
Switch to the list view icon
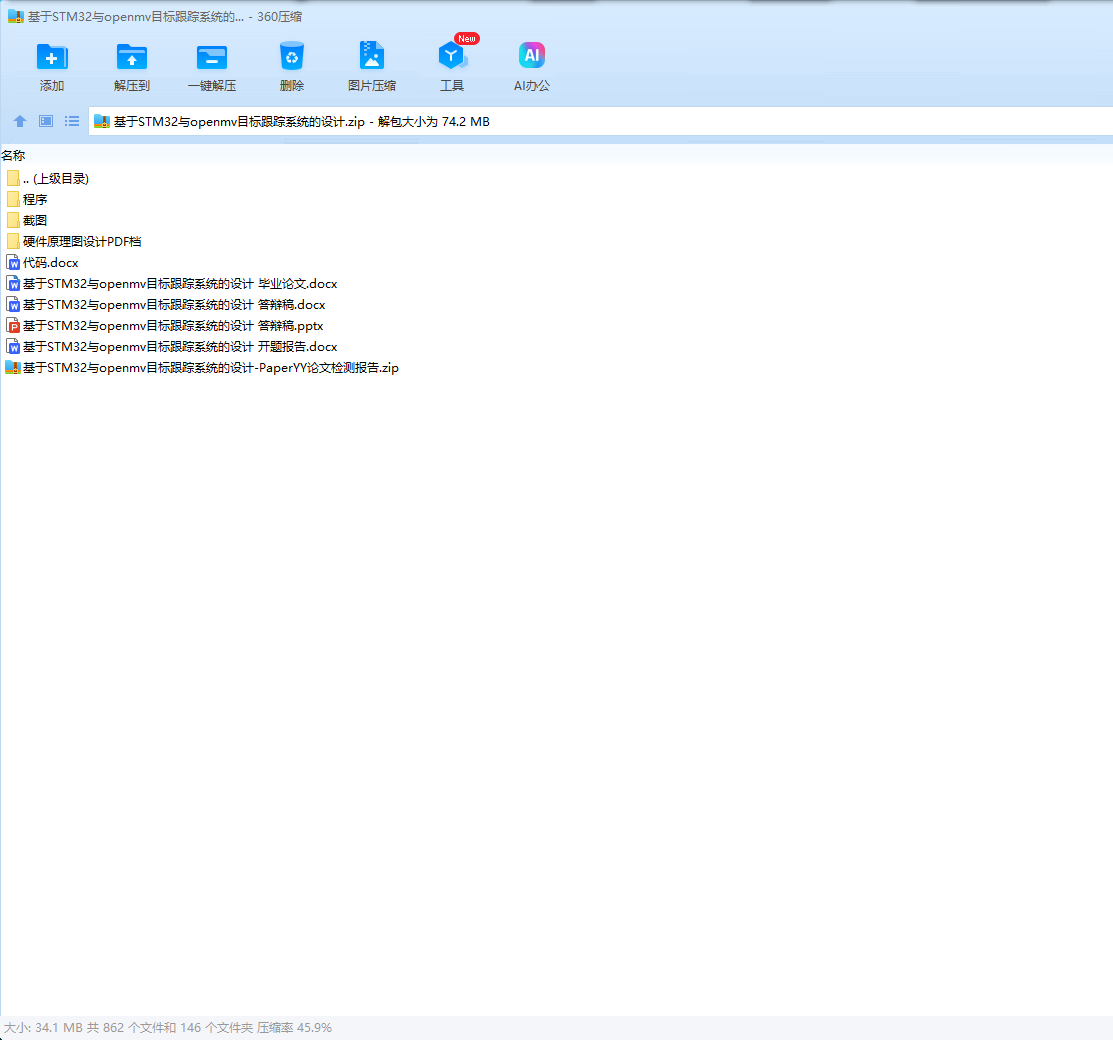(72, 121)
